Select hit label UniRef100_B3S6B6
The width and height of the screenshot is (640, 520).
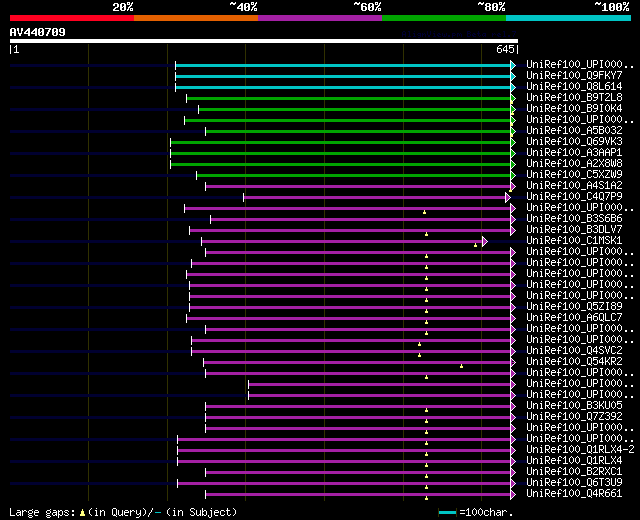click(x=574, y=219)
